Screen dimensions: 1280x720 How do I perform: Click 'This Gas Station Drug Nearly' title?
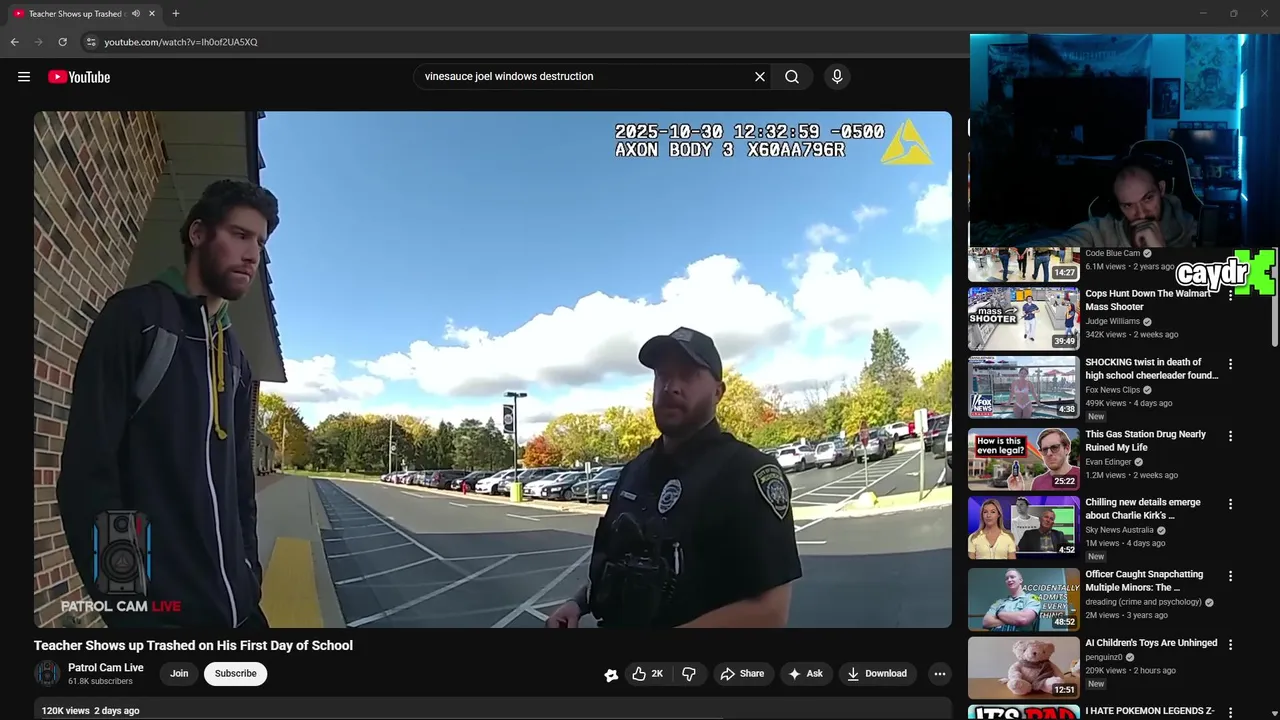pos(1146,441)
